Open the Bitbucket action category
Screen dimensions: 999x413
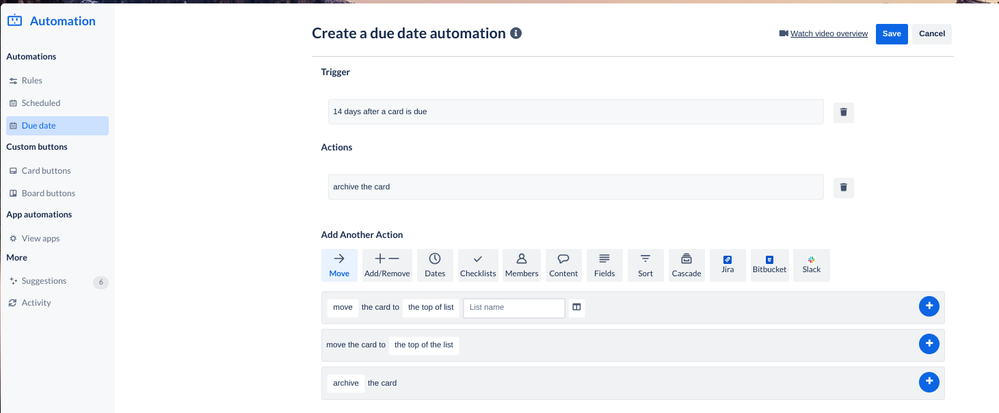click(x=770, y=265)
